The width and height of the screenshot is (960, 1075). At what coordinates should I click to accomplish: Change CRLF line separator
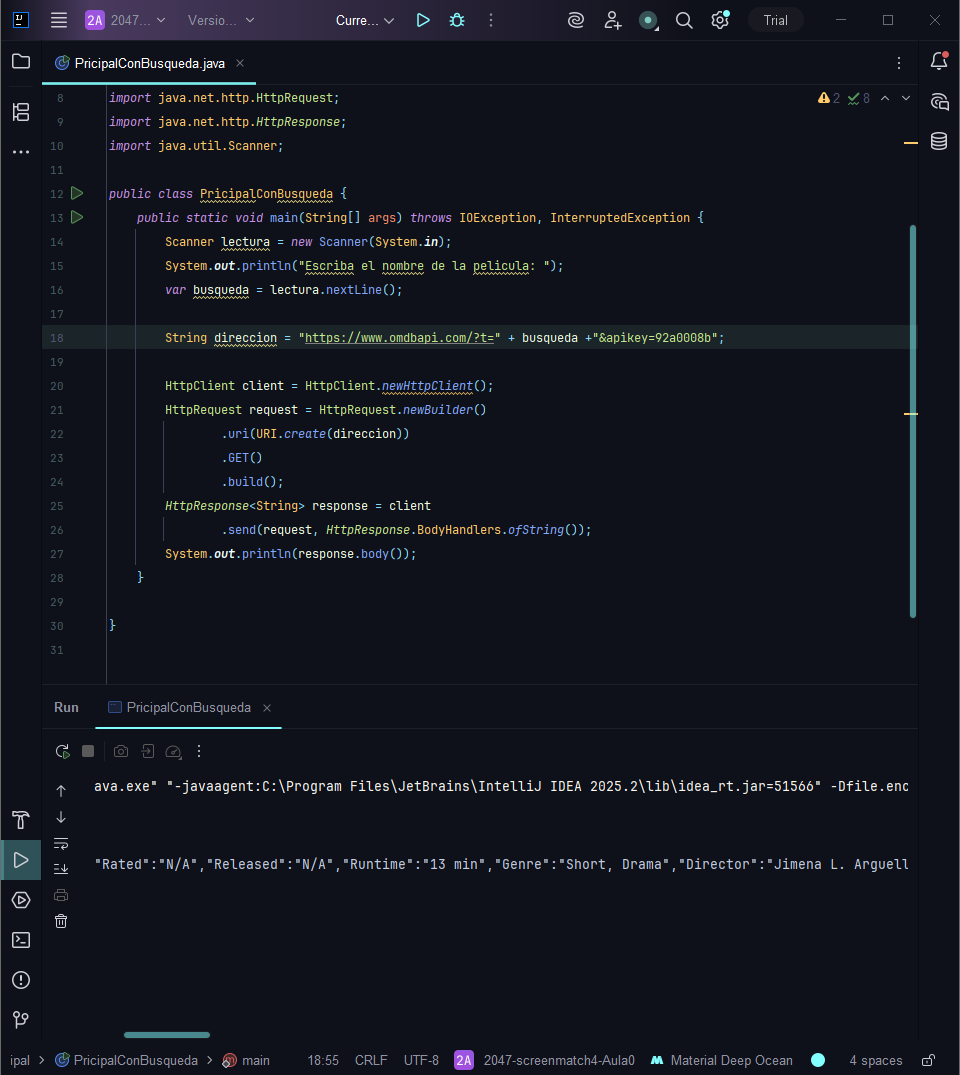tap(371, 1060)
